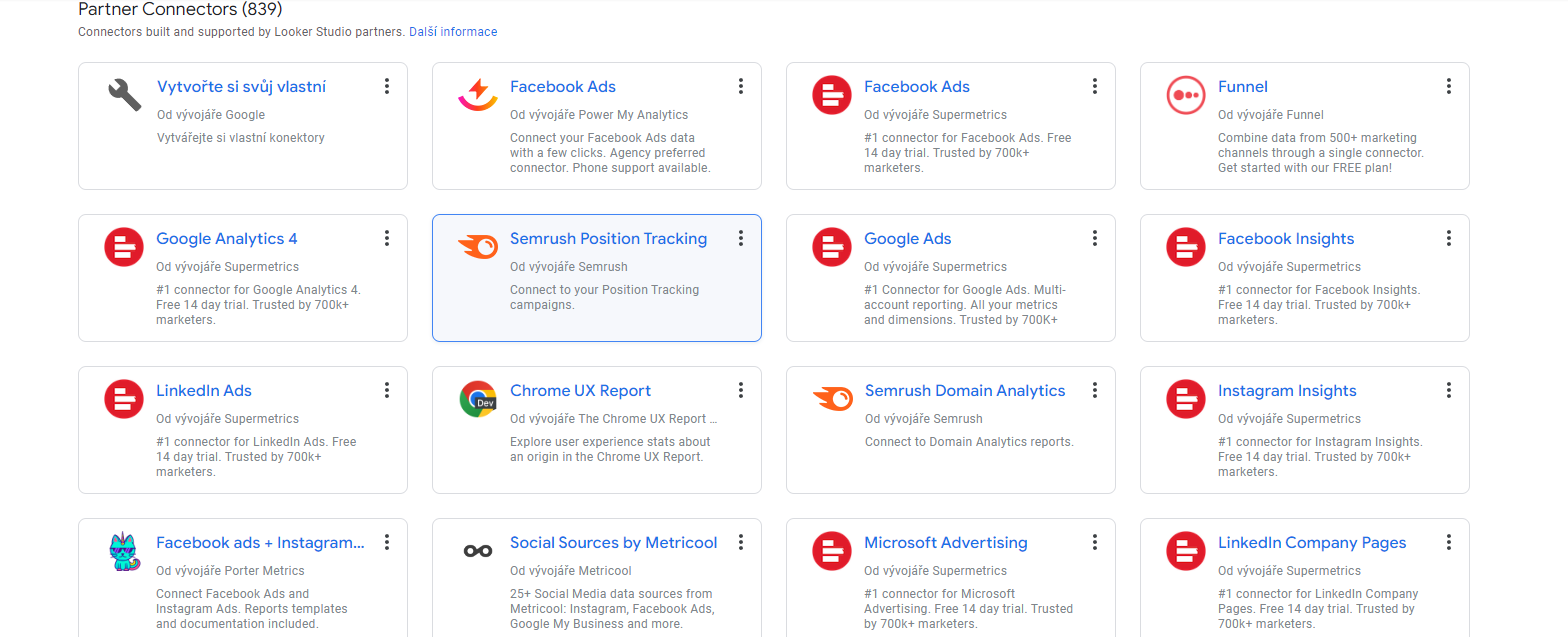Click the Supermetrics icon beside Google Analytics 4
The height and width of the screenshot is (641, 1568).
tap(124, 247)
